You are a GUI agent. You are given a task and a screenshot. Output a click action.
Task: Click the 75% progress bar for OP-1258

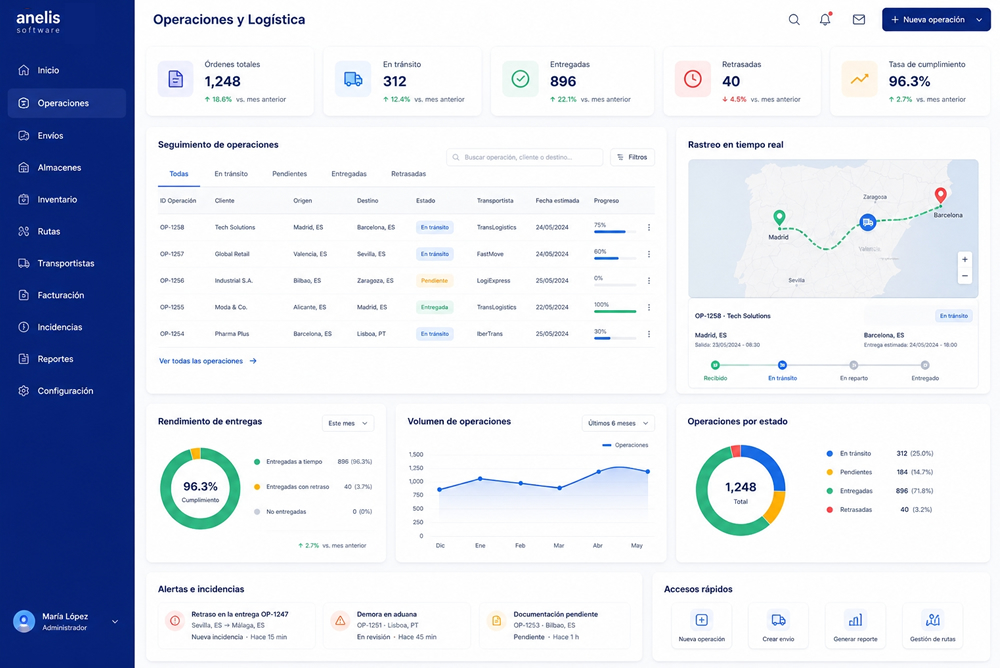(615, 232)
